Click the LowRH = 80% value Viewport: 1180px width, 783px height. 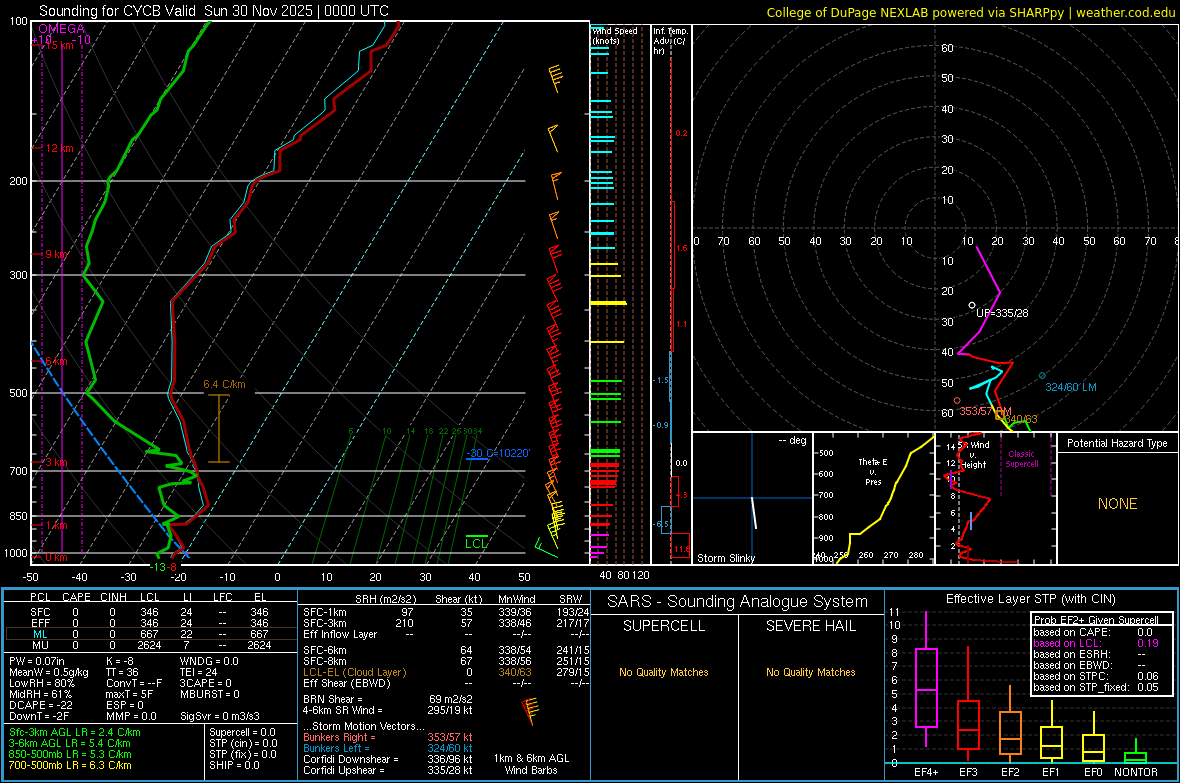41,684
